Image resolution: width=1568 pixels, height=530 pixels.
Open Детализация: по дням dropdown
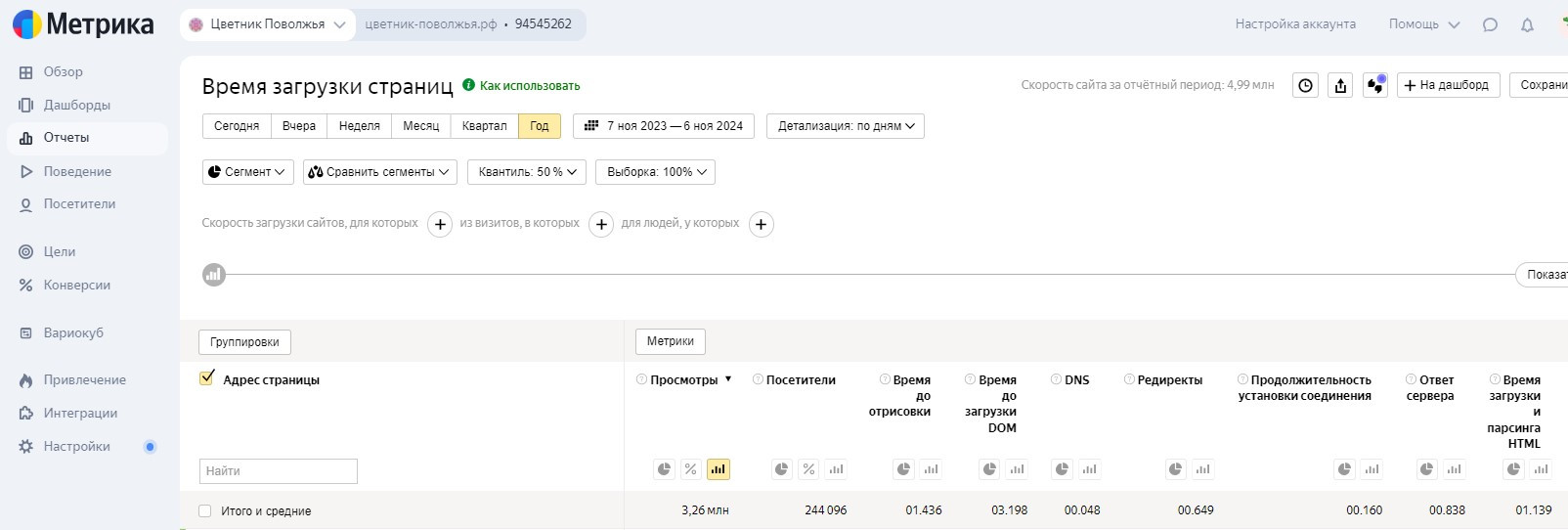click(846, 126)
